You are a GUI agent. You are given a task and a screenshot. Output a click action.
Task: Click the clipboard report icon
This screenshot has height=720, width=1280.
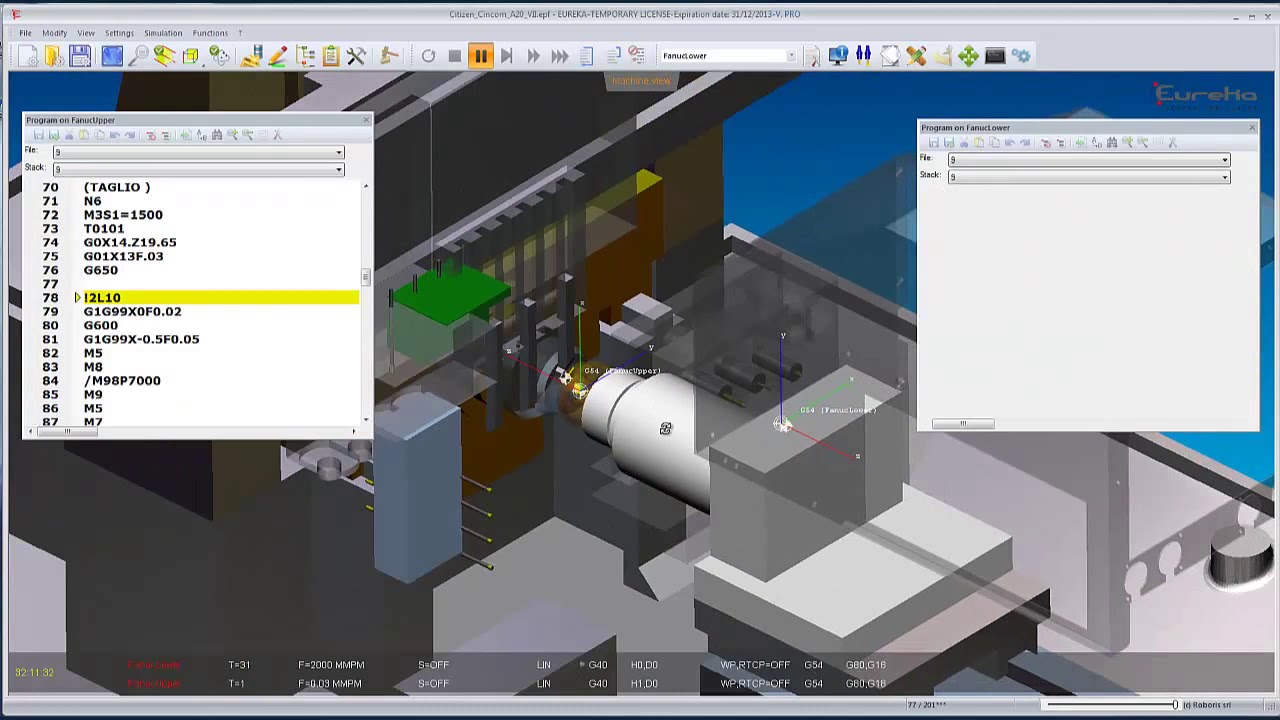(331, 56)
